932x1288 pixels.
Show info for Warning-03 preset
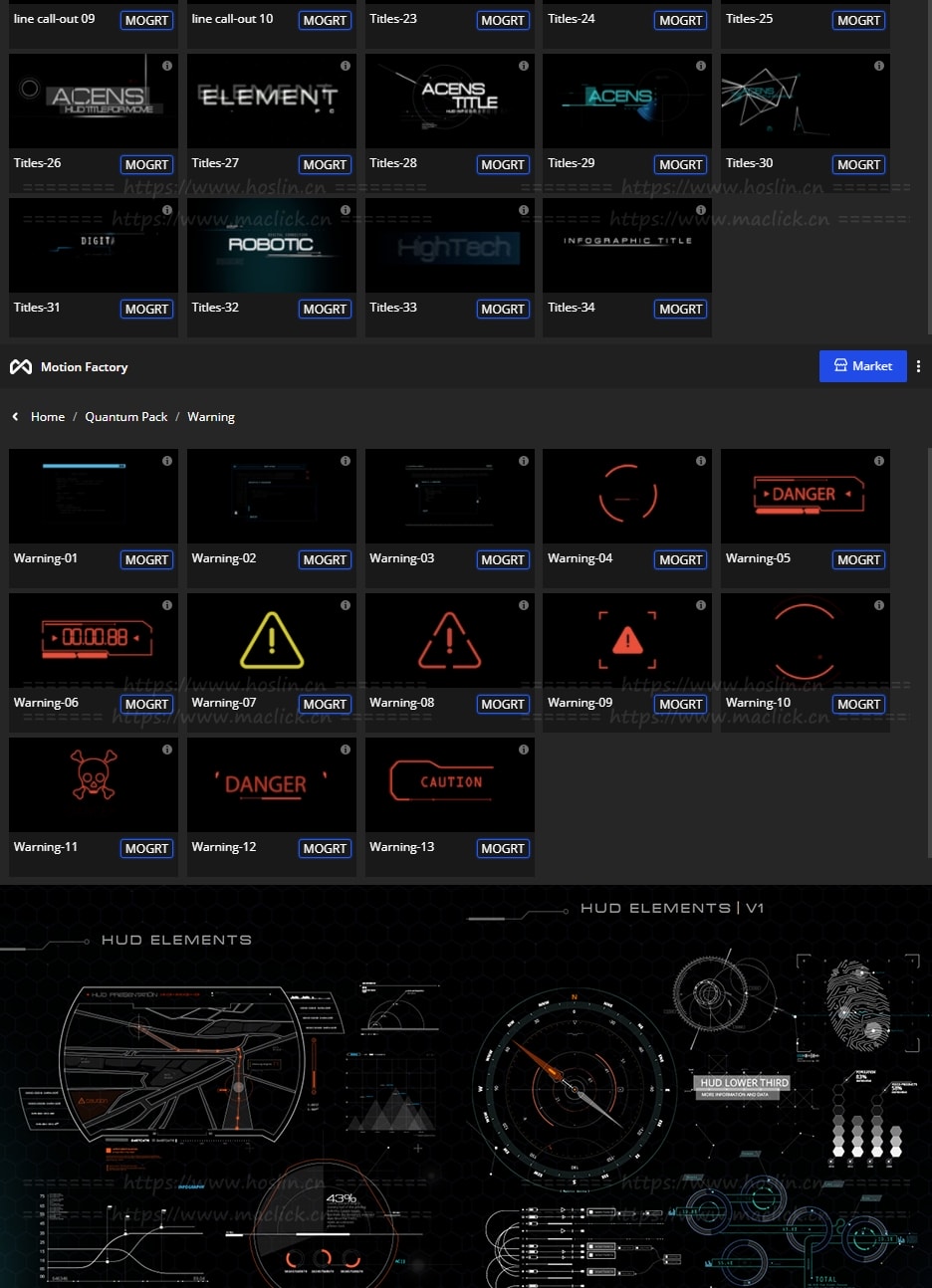coord(524,461)
